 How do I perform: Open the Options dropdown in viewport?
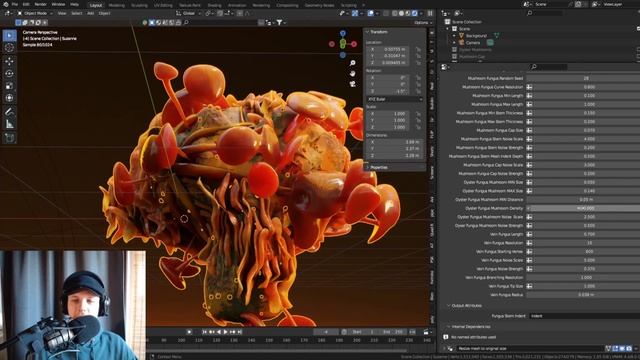[x=422, y=22]
